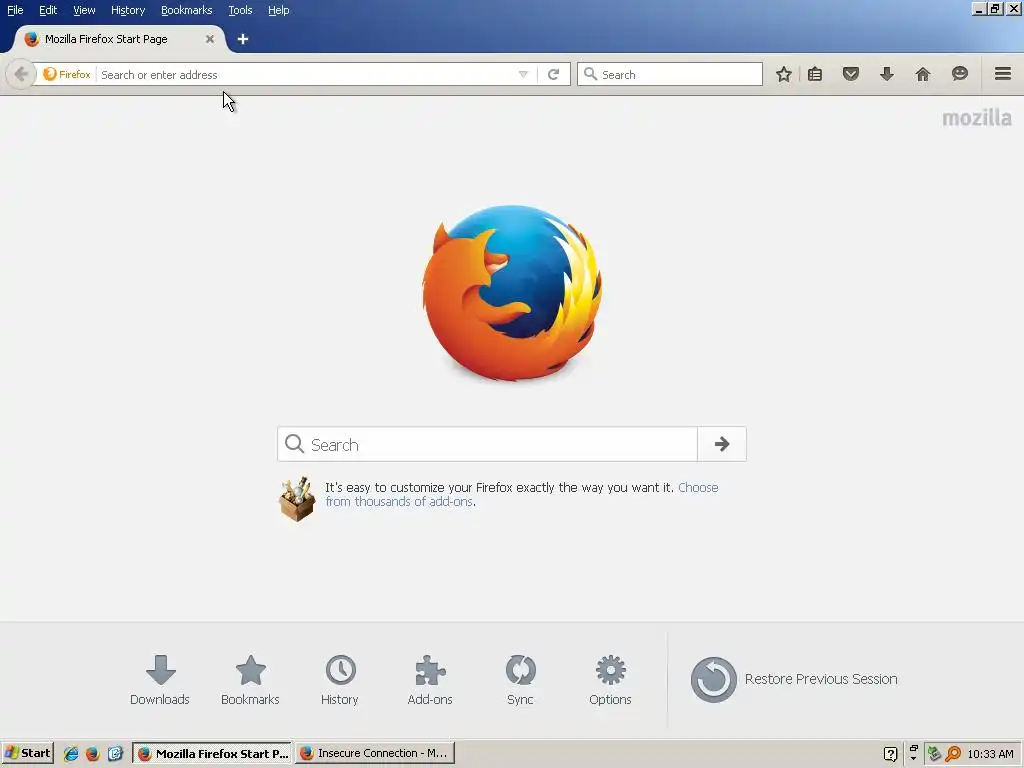Bookmark this page with the star icon

(x=784, y=74)
